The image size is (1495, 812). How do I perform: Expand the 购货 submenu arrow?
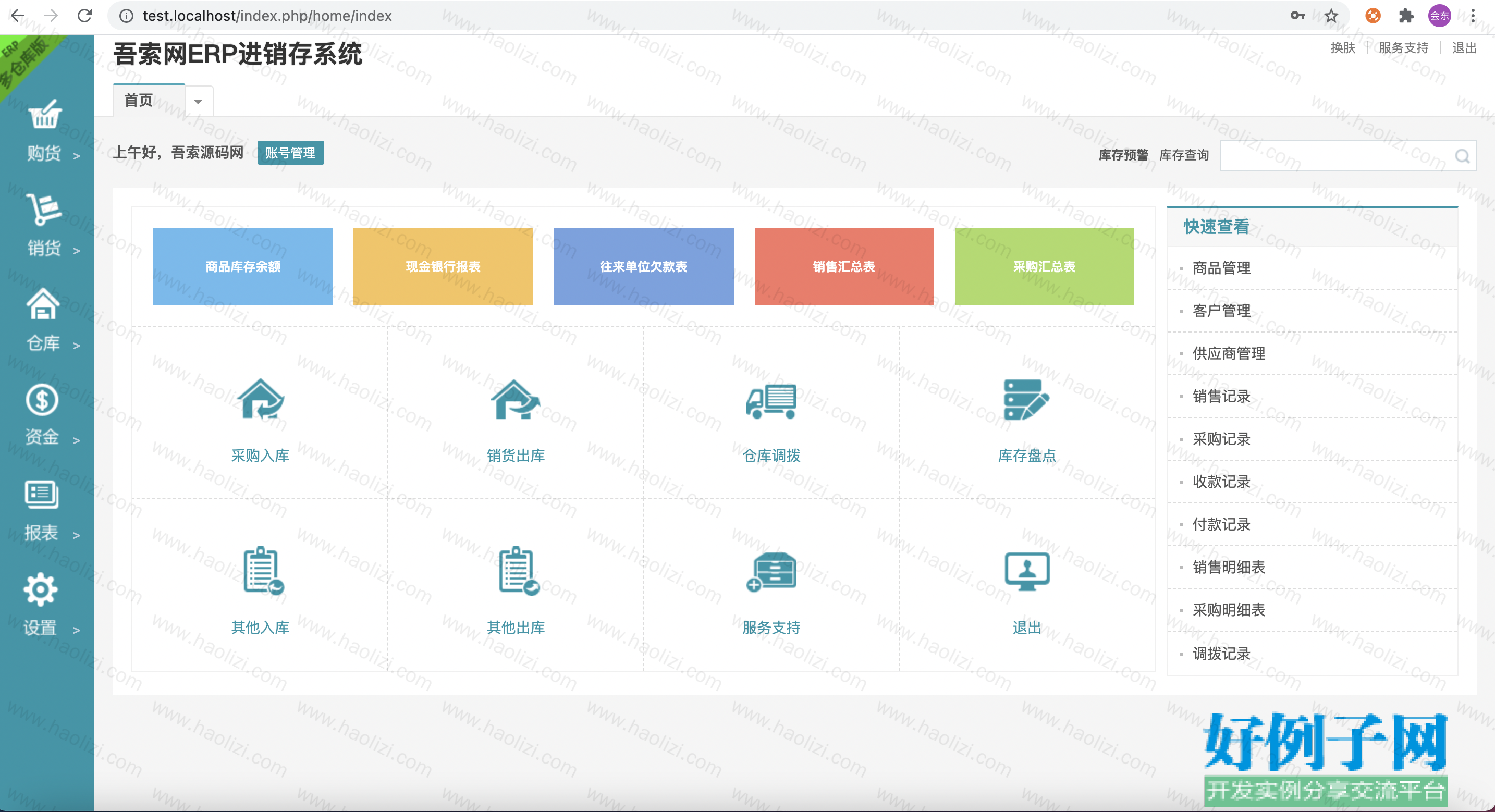[x=77, y=155]
